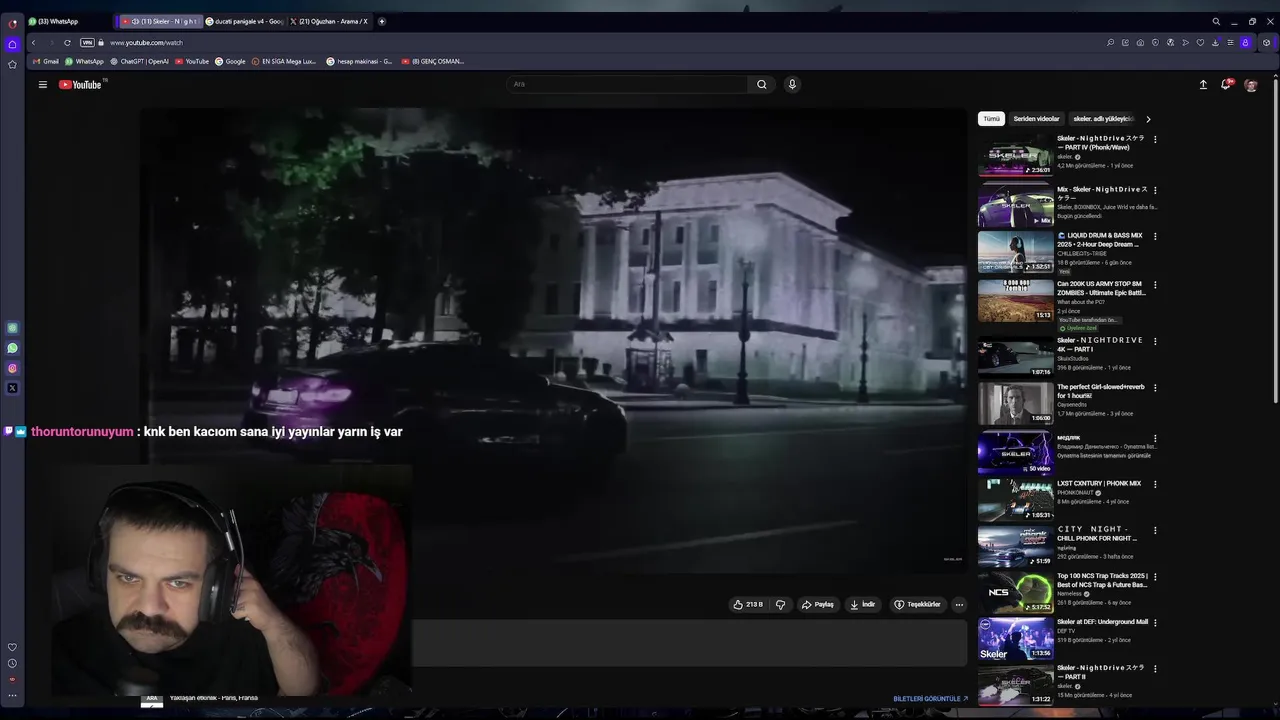Open the Mix - Skeler NightDrive thumbnail

coord(1015,205)
